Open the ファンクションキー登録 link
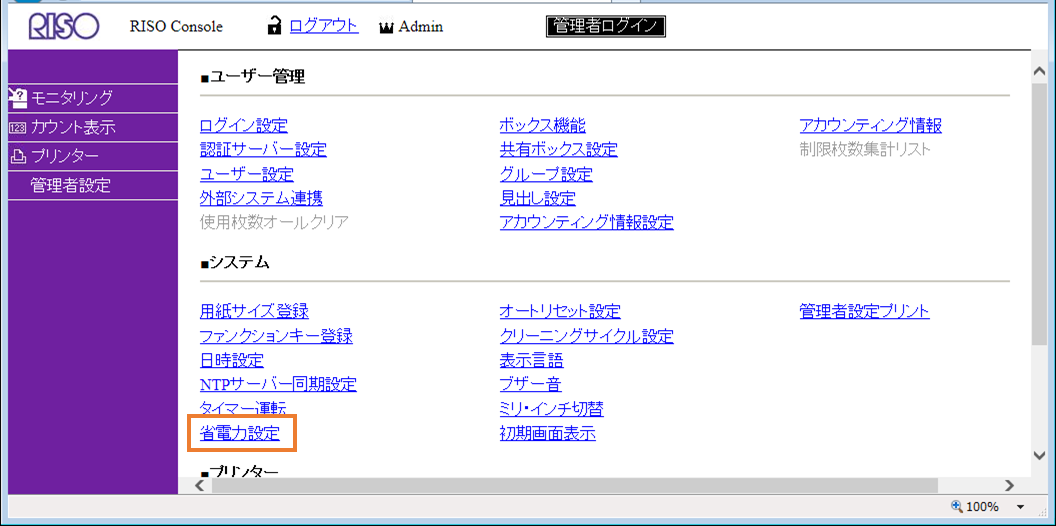Viewport: 1056px width, 526px height. pos(276,335)
